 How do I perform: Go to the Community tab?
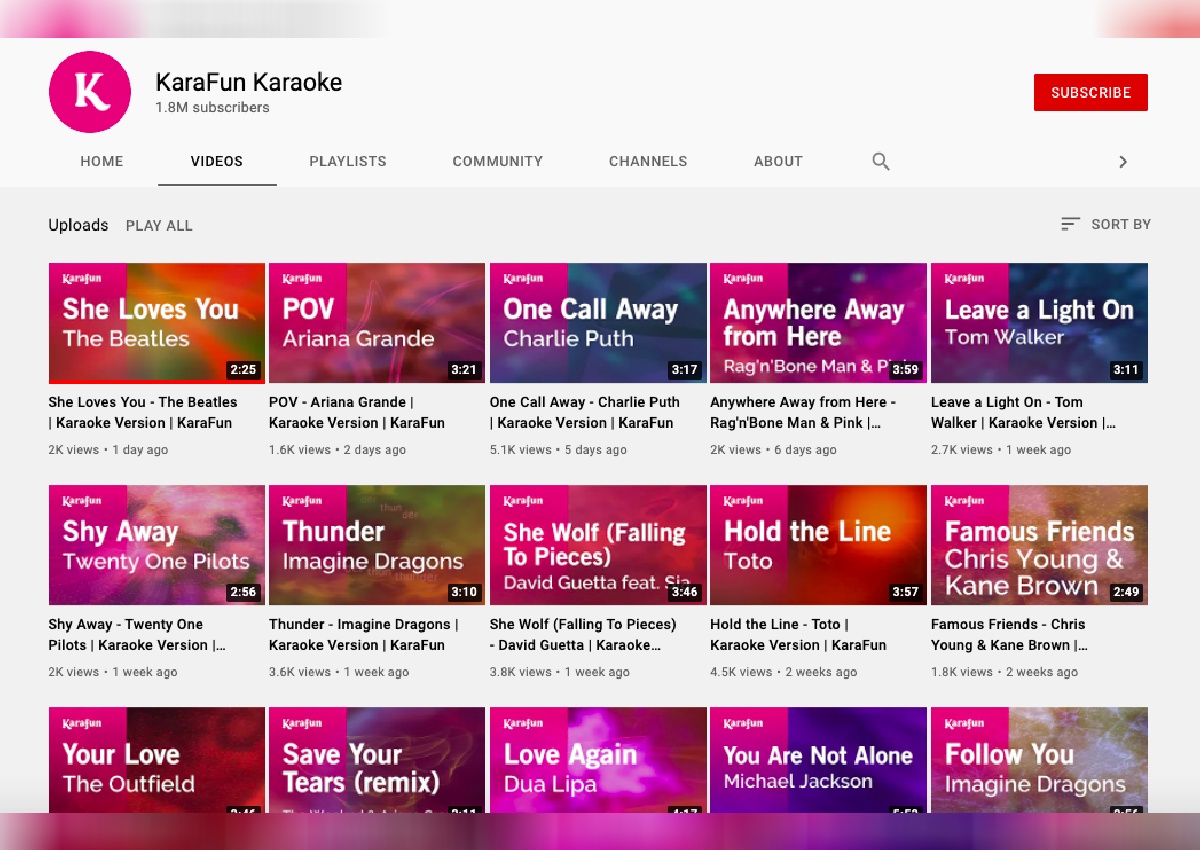498,161
